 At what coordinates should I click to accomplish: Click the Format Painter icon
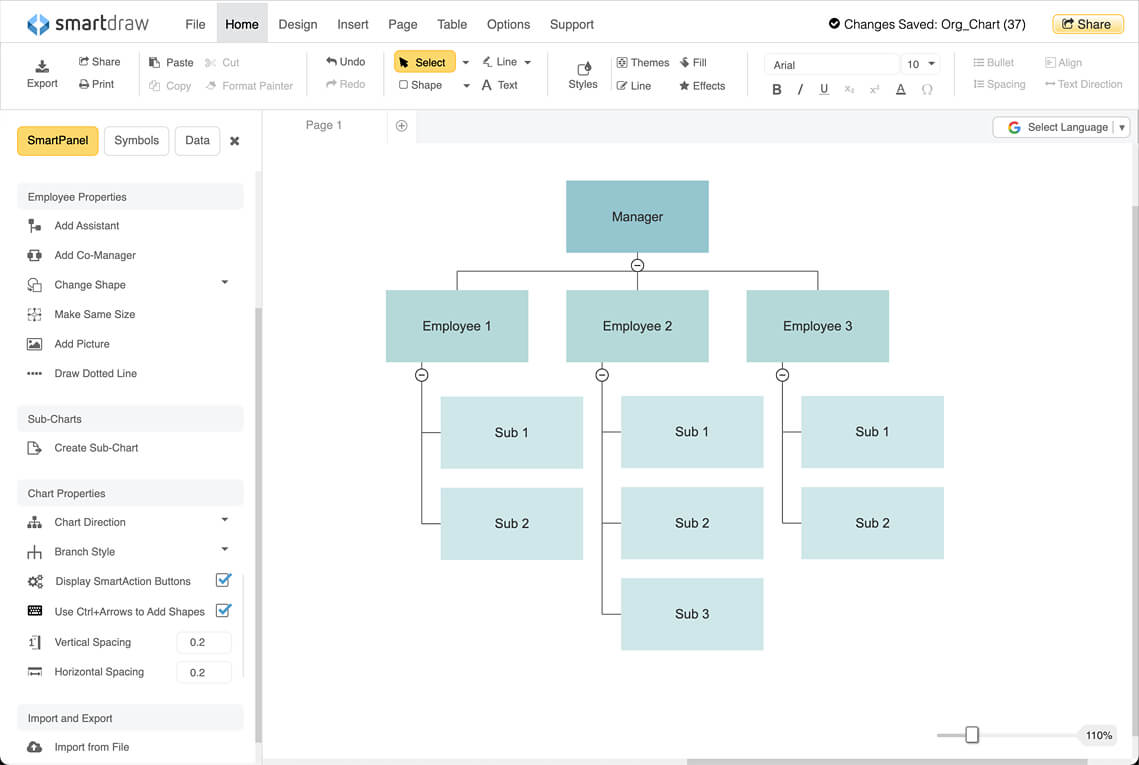coord(208,86)
